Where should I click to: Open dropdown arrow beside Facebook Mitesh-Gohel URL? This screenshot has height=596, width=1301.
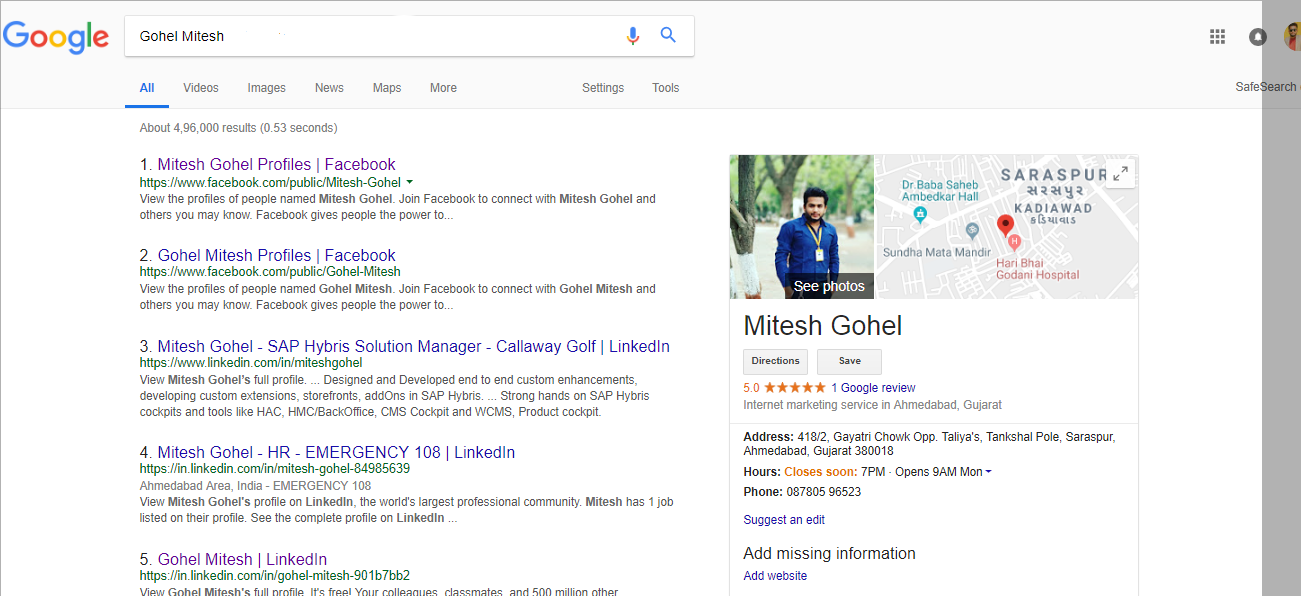(x=409, y=183)
